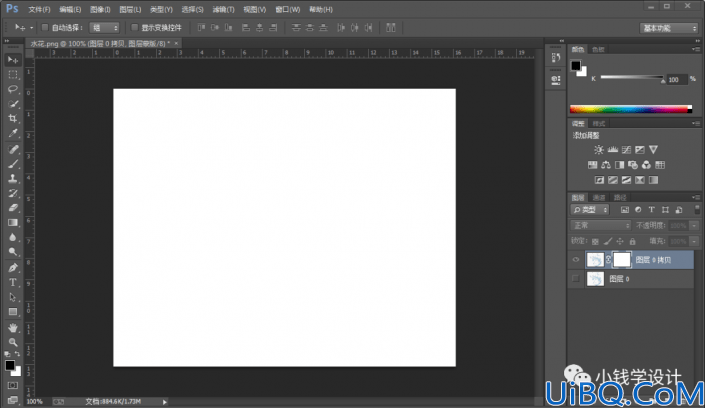705x408 pixels.
Task: Toggle the layer filter switch
Action: (697, 209)
